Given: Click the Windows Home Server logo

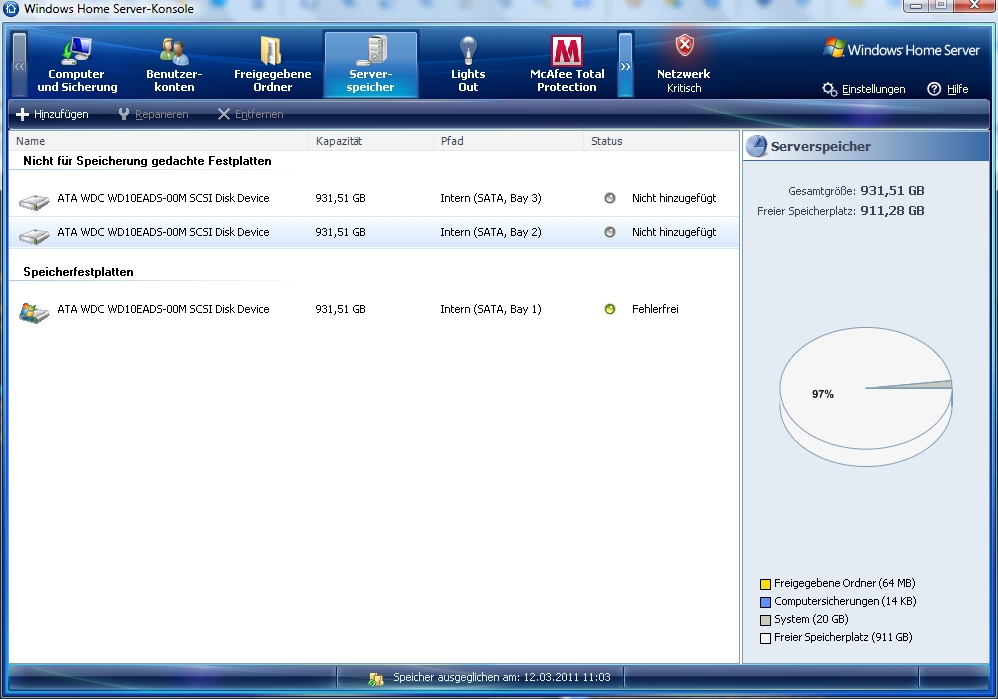Looking at the screenshot, I should (x=901, y=50).
